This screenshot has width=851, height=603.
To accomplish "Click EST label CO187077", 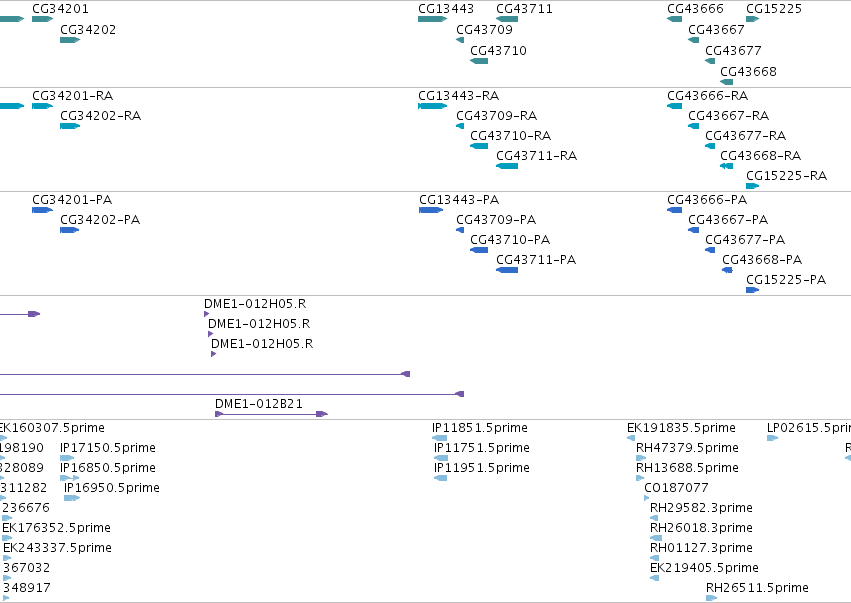I will [x=676, y=488].
